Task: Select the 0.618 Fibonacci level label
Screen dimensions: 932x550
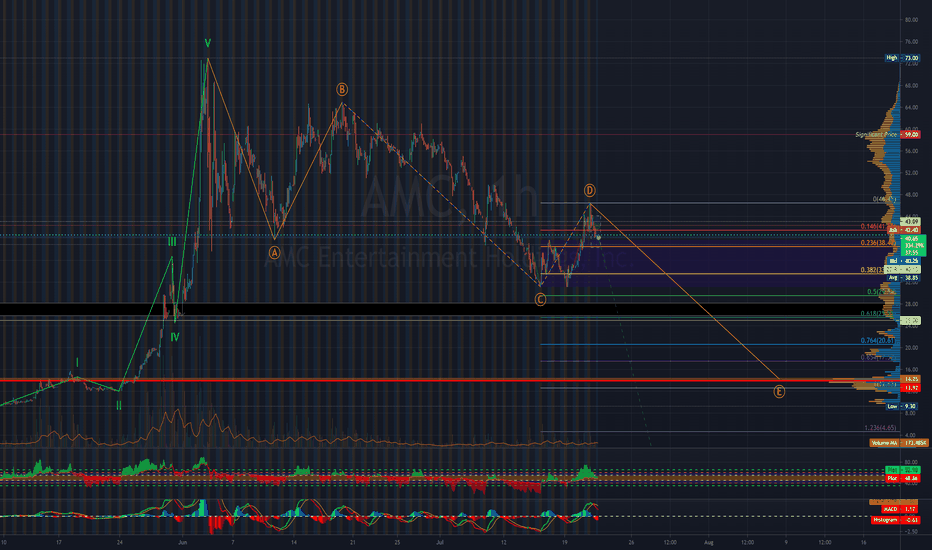Action: (877, 313)
